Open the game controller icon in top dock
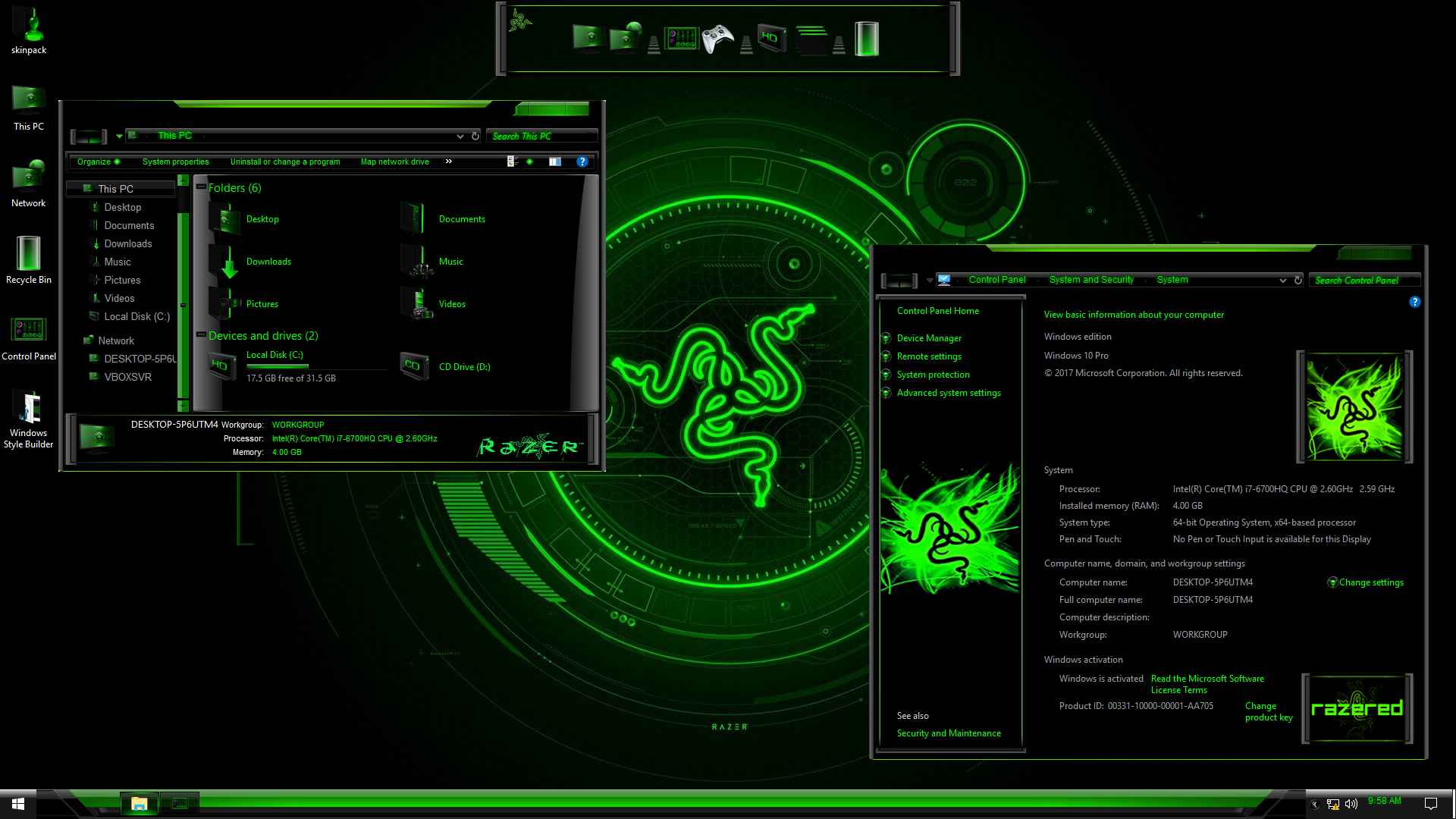Screen dimensions: 1456x819 pos(717,39)
